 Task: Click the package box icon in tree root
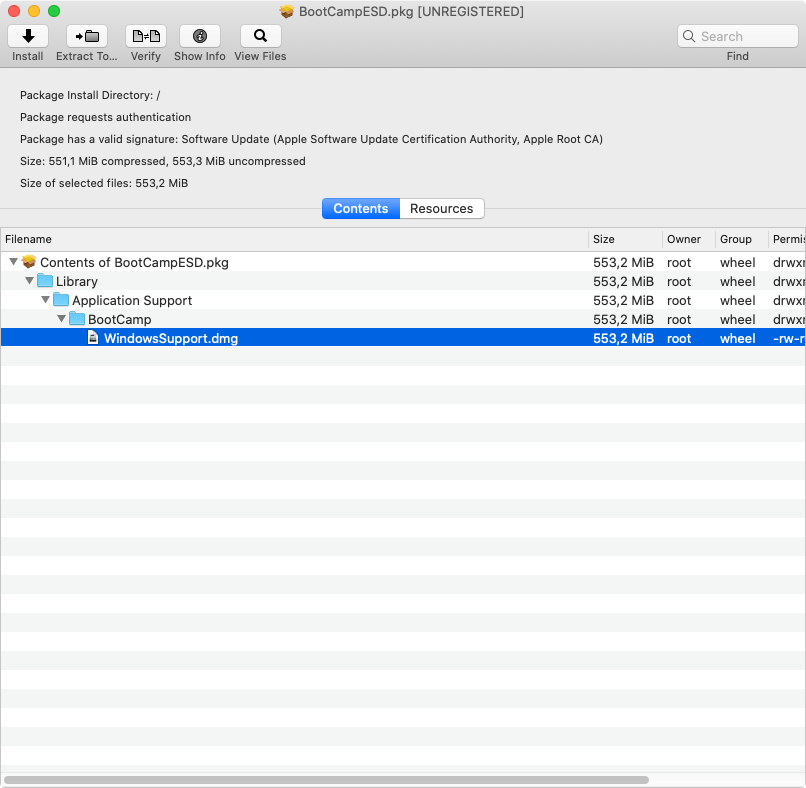click(29, 262)
